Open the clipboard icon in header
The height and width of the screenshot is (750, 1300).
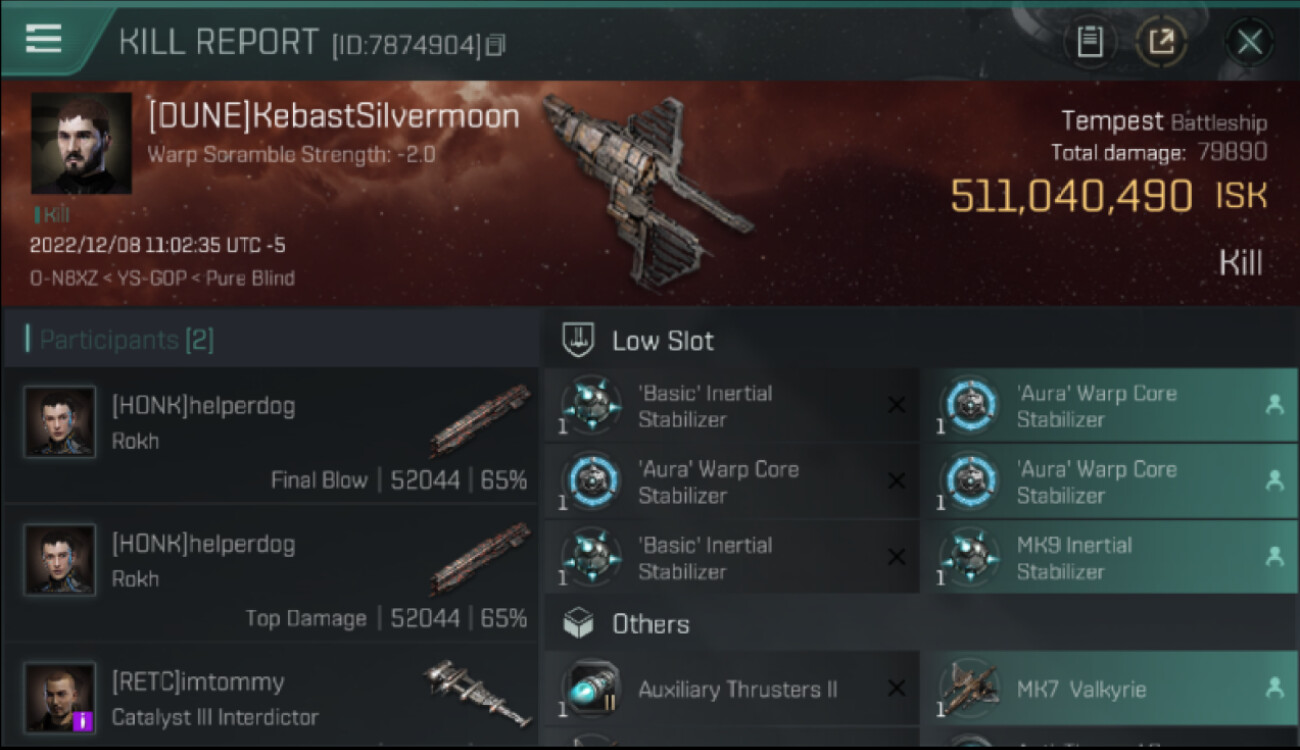click(x=1089, y=42)
